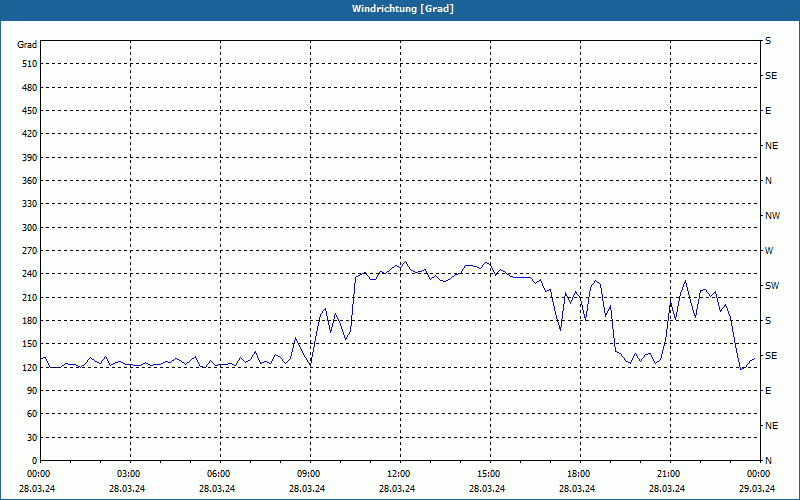Click the "03:00" time axis label
The width and height of the screenshot is (800, 500).
point(129,474)
